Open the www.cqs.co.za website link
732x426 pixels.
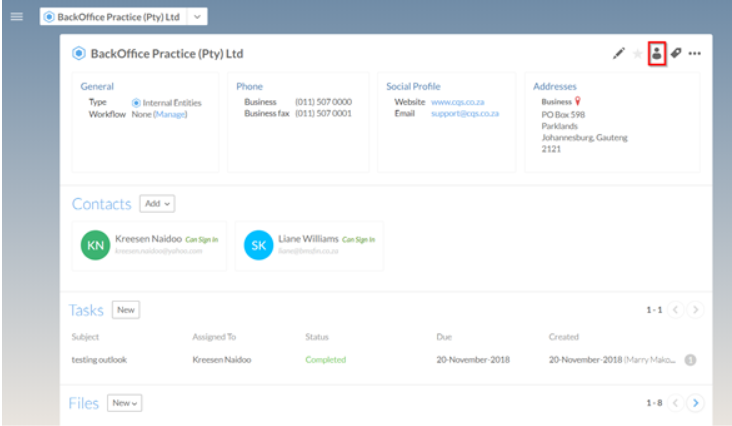point(457,102)
